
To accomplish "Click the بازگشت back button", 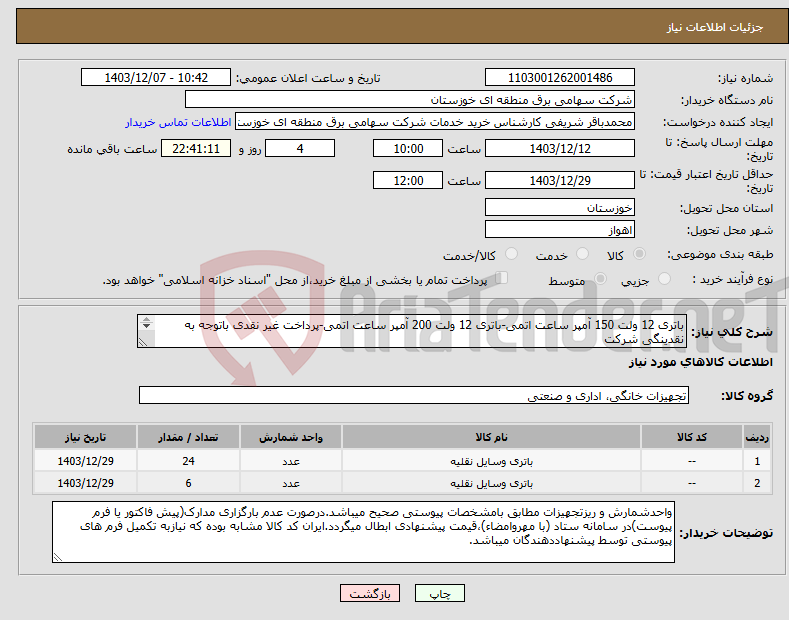I will (x=370, y=594).
